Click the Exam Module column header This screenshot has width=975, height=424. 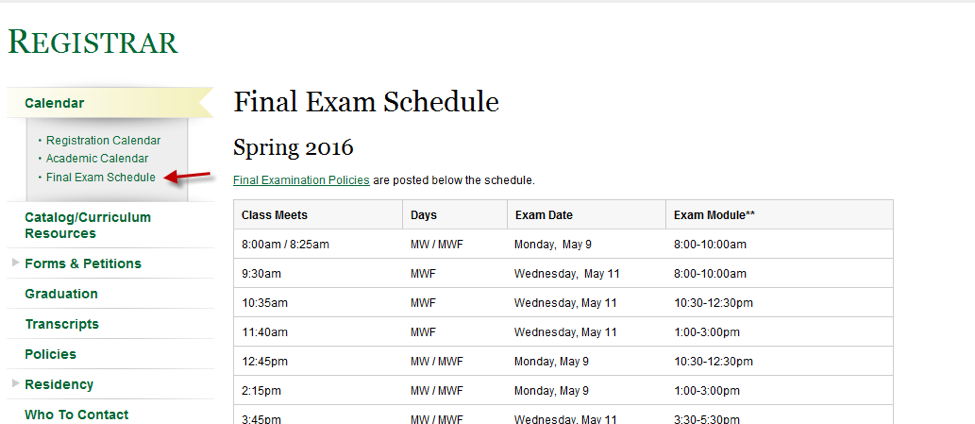pos(714,215)
